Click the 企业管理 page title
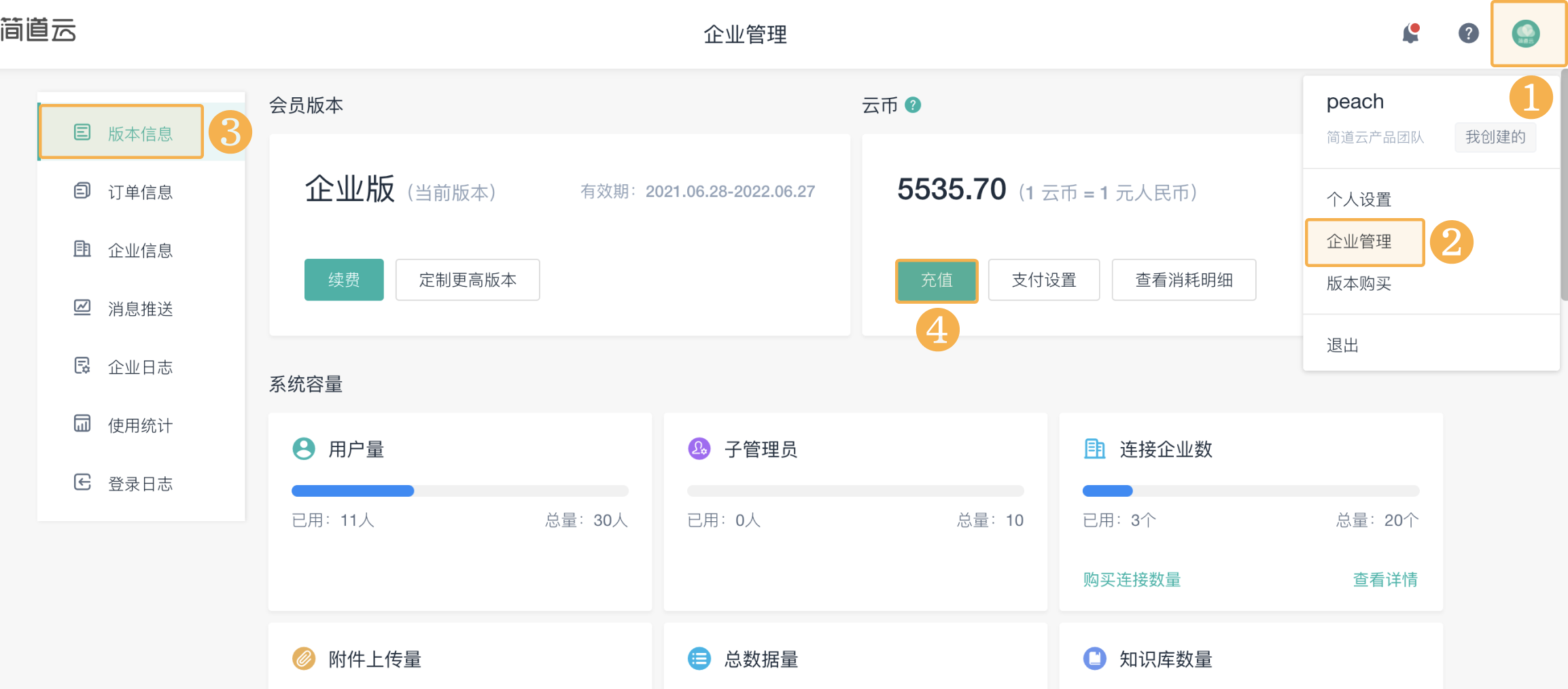Image resolution: width=1568 pixels, height=689 pixels. click(746, 34)
